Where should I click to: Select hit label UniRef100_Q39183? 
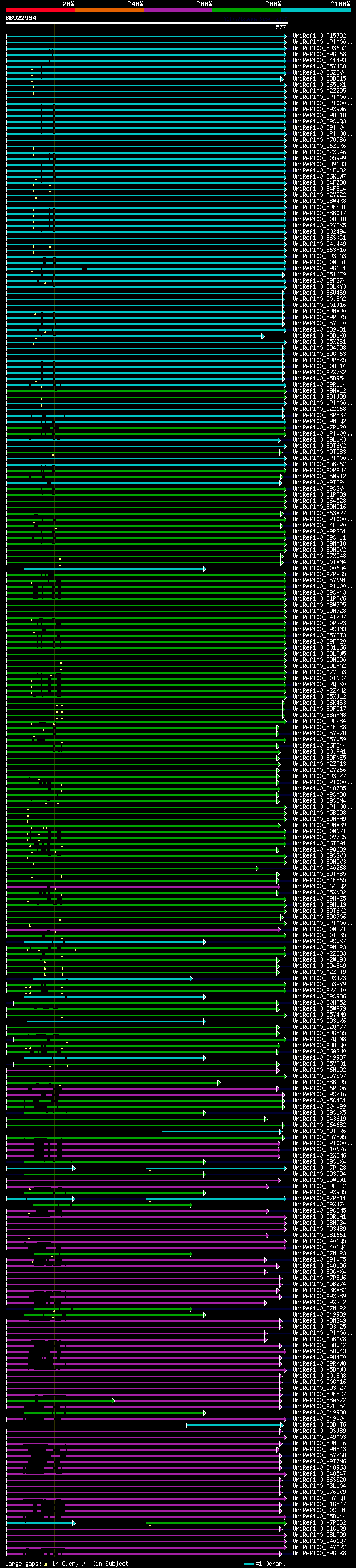pos(319,164)
